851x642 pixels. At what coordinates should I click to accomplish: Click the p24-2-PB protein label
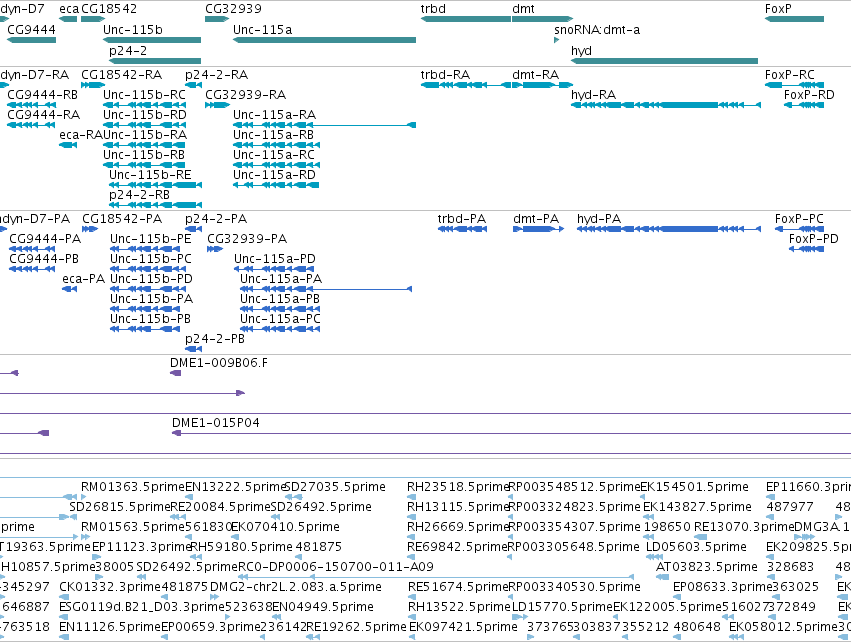[x=215, y=339]
